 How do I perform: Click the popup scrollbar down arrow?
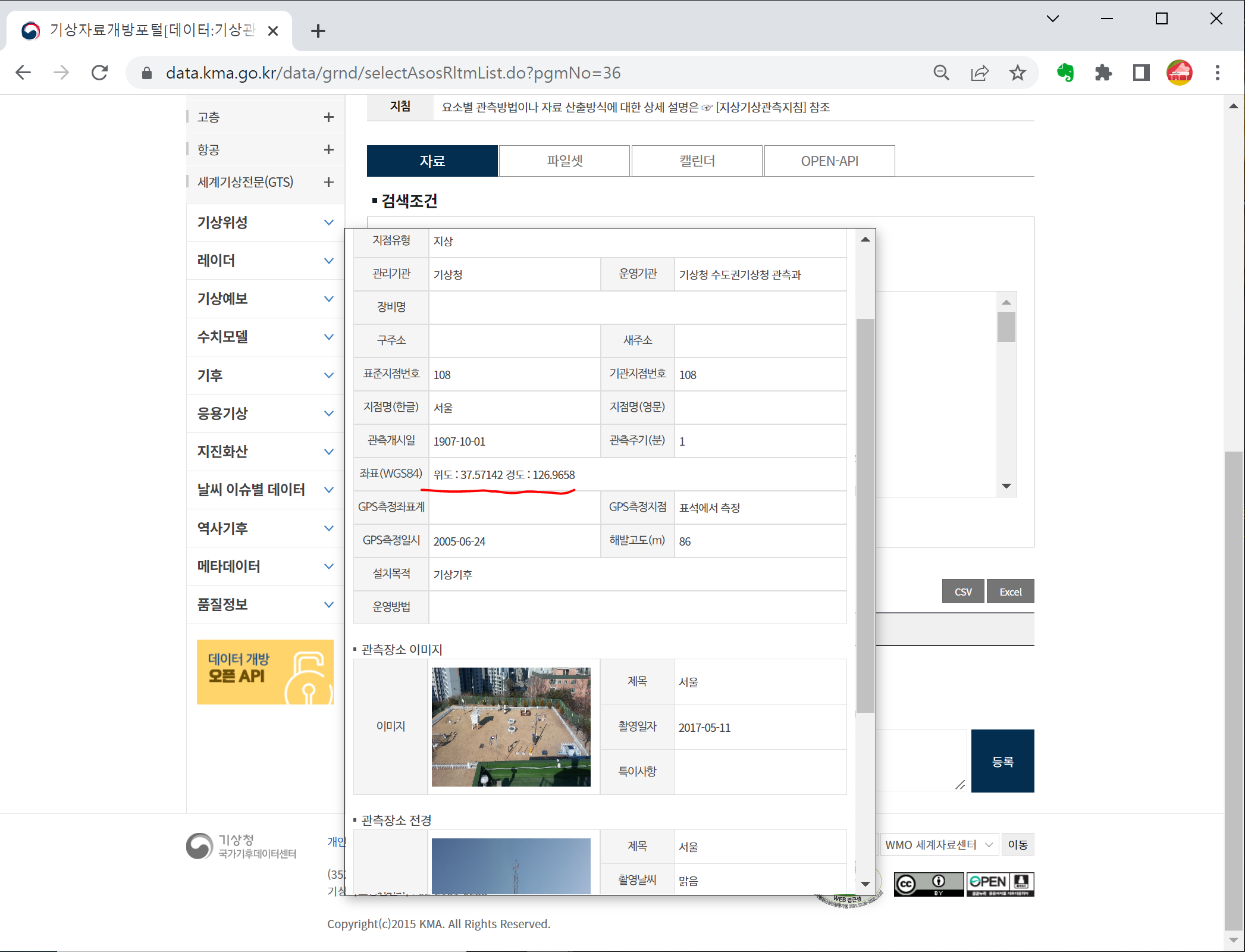coord(865,884)
